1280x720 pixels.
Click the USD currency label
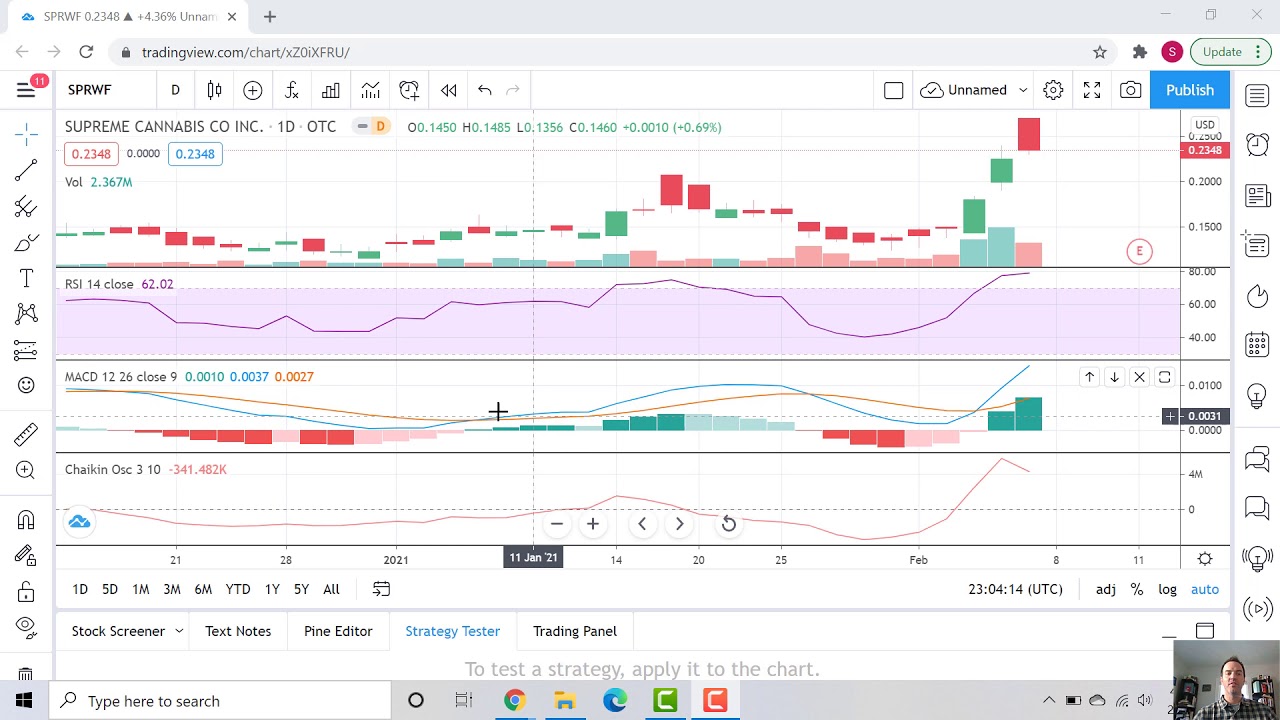[1205, 125]
